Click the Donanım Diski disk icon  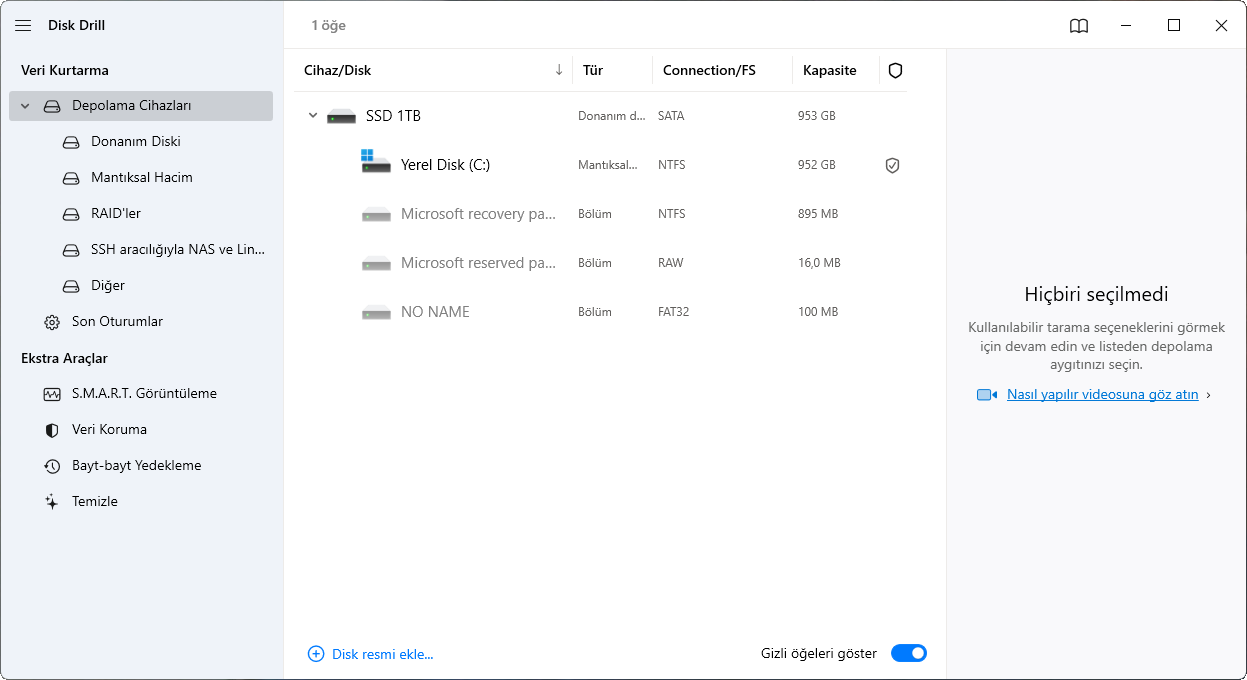tap(71, 142)
